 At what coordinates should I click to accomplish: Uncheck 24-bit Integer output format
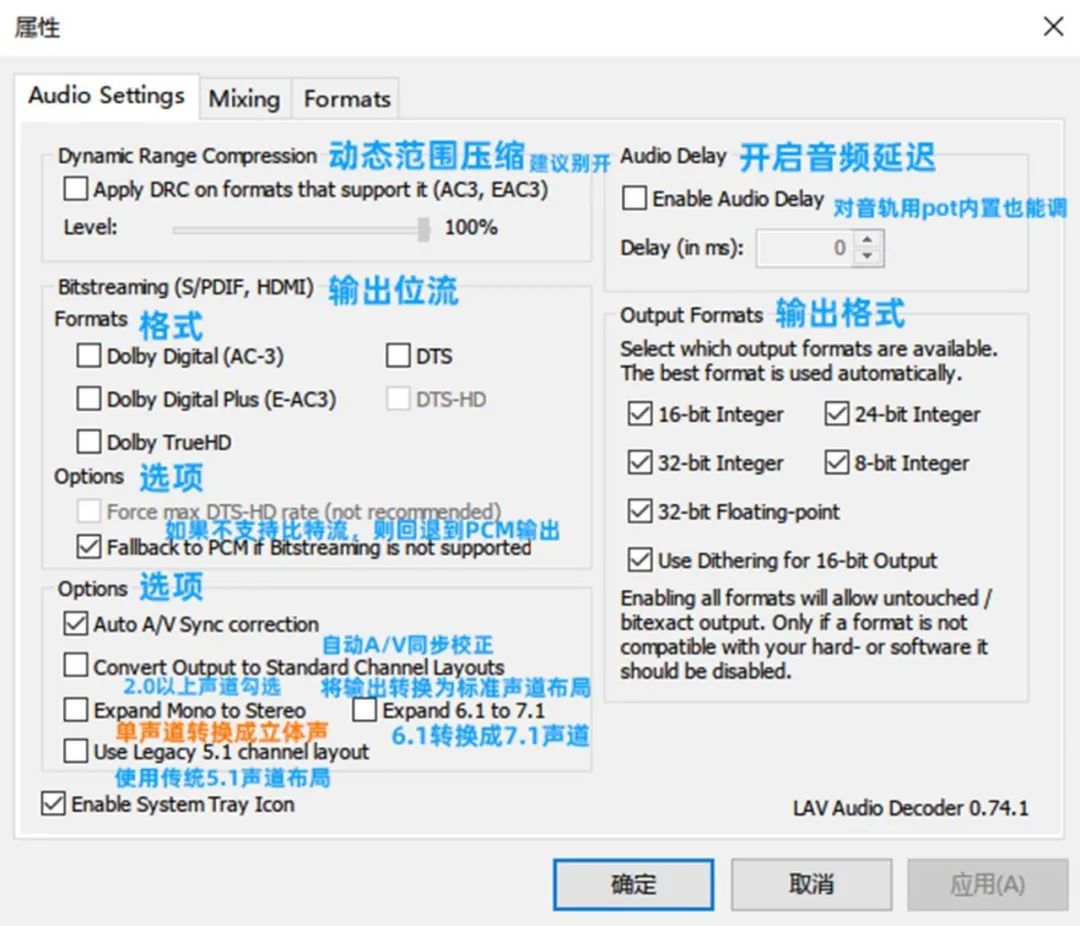pyautogui.click(x=837, y=414)
